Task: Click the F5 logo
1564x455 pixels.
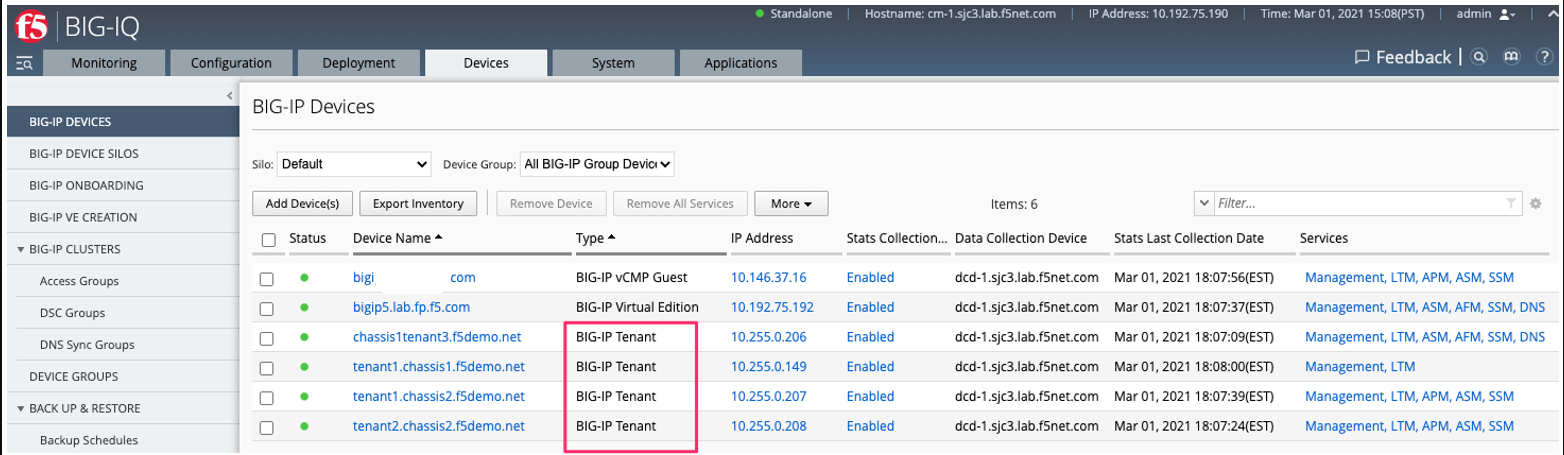Action: tap(32, 26)
